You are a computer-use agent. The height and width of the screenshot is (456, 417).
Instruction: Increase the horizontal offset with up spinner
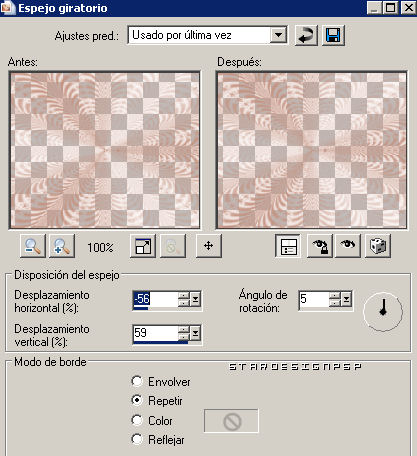click(184, 295)
